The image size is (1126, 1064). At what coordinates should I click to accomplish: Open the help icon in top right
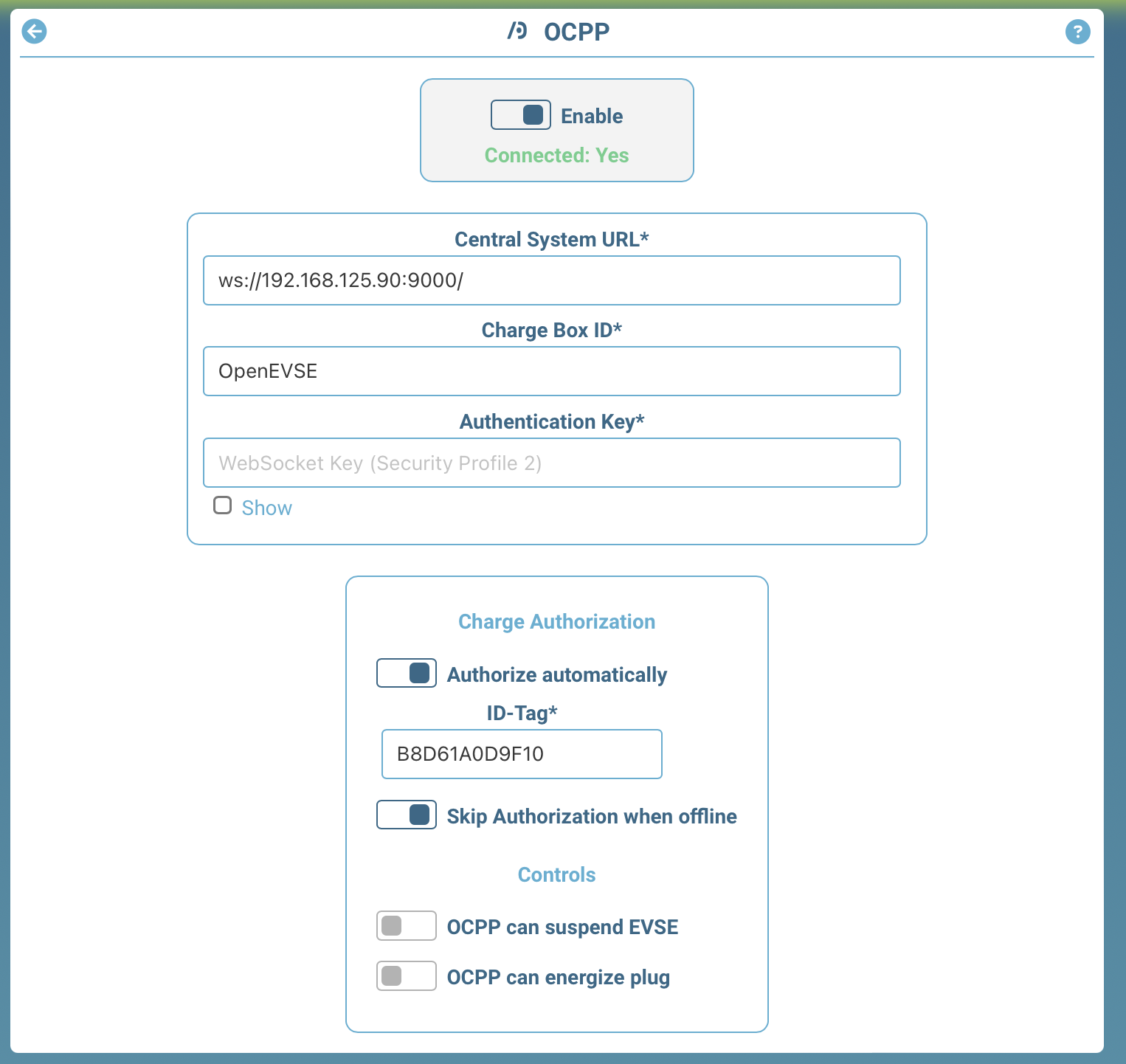[1077, 32]
